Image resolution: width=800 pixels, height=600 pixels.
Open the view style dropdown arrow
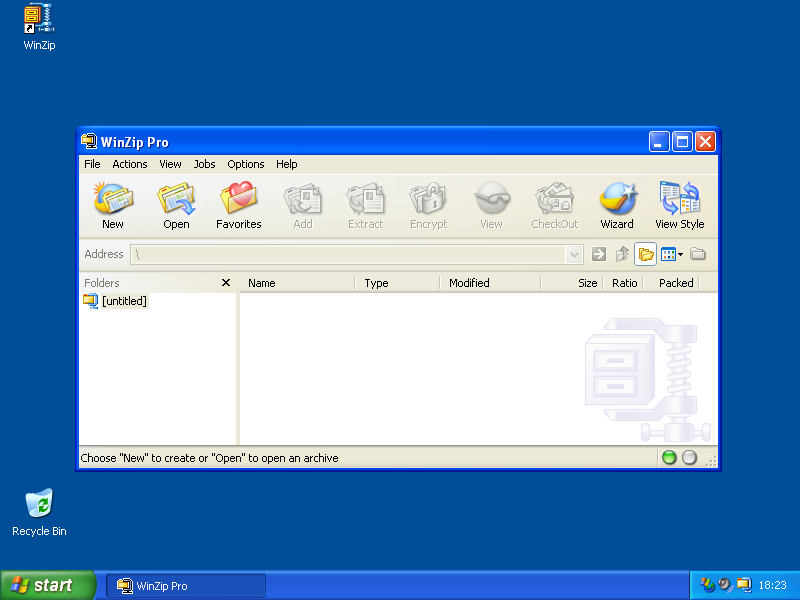point(680,254)
